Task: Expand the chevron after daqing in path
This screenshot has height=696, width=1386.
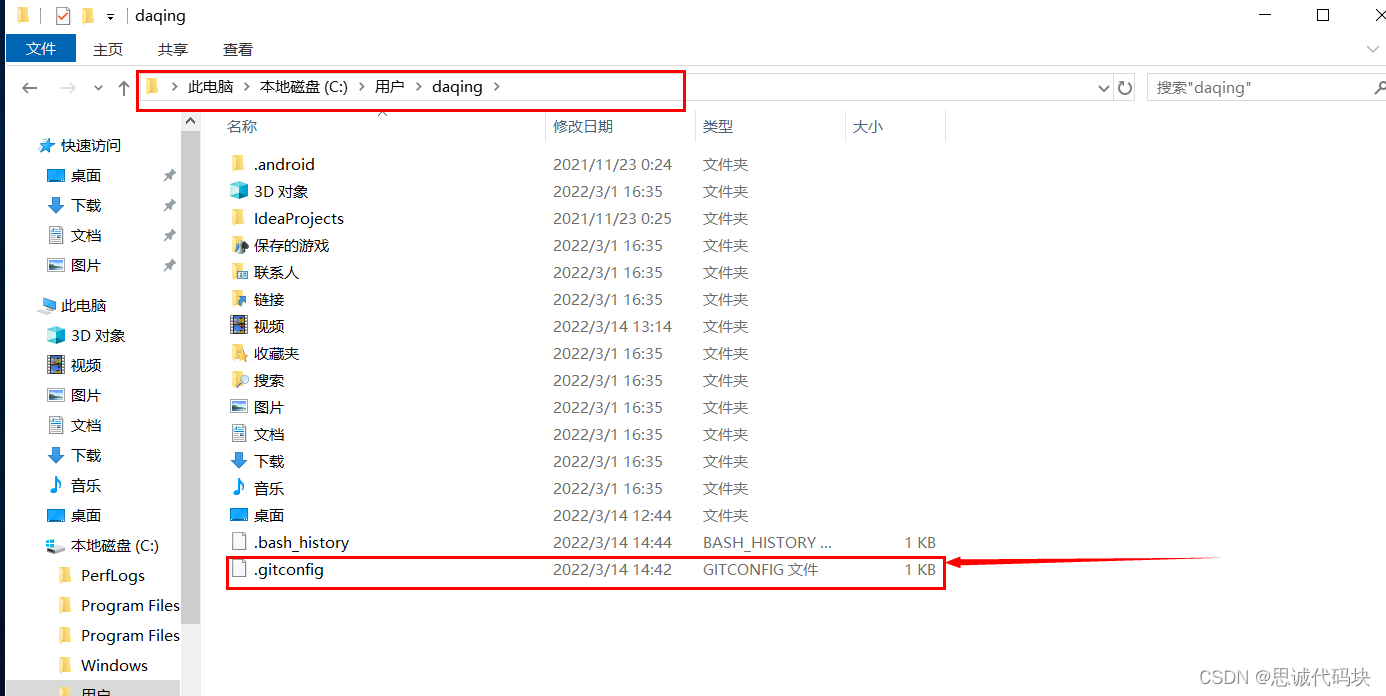Action: click(497, 87)
